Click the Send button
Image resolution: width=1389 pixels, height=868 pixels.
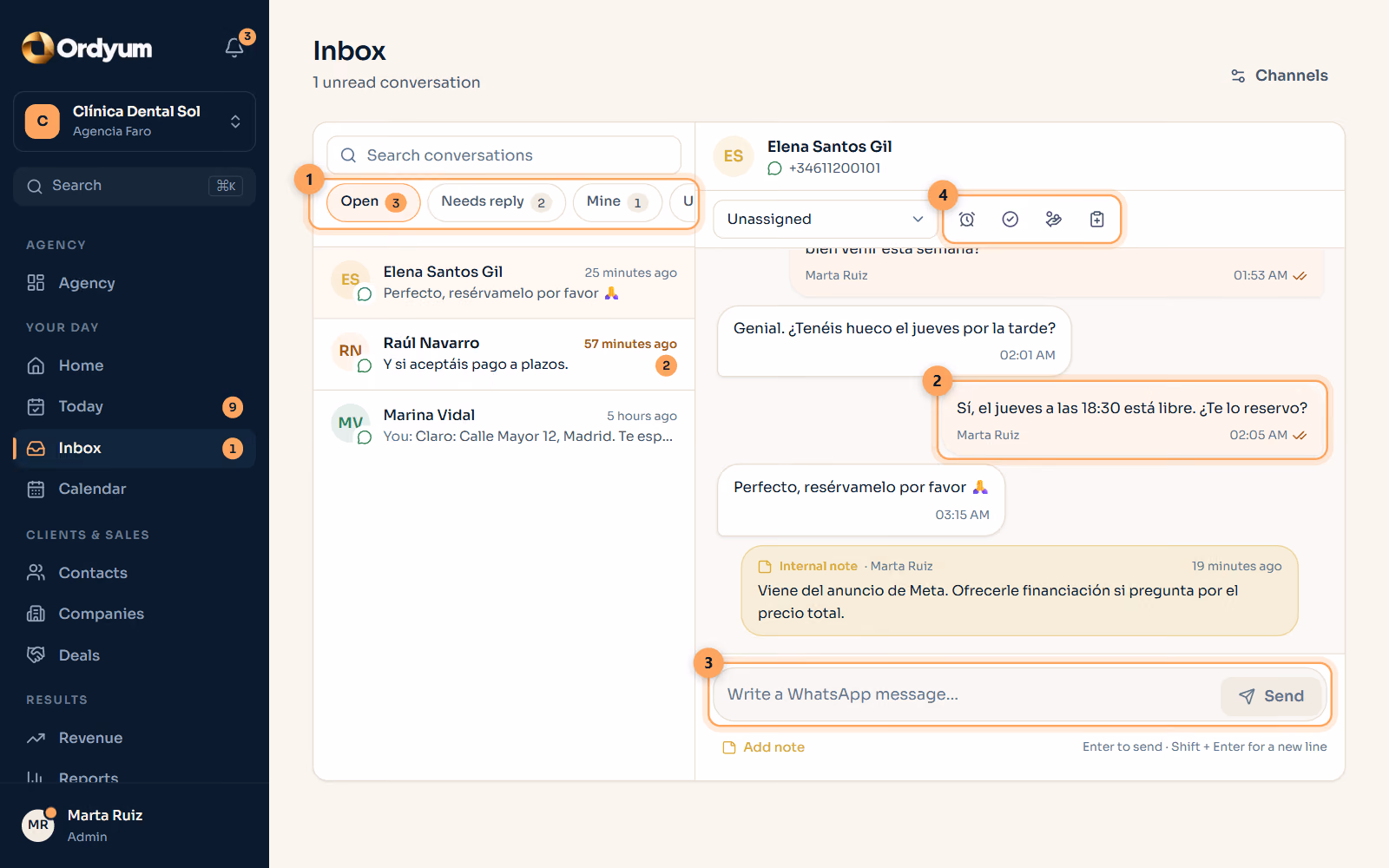[x=1271, y=695]
